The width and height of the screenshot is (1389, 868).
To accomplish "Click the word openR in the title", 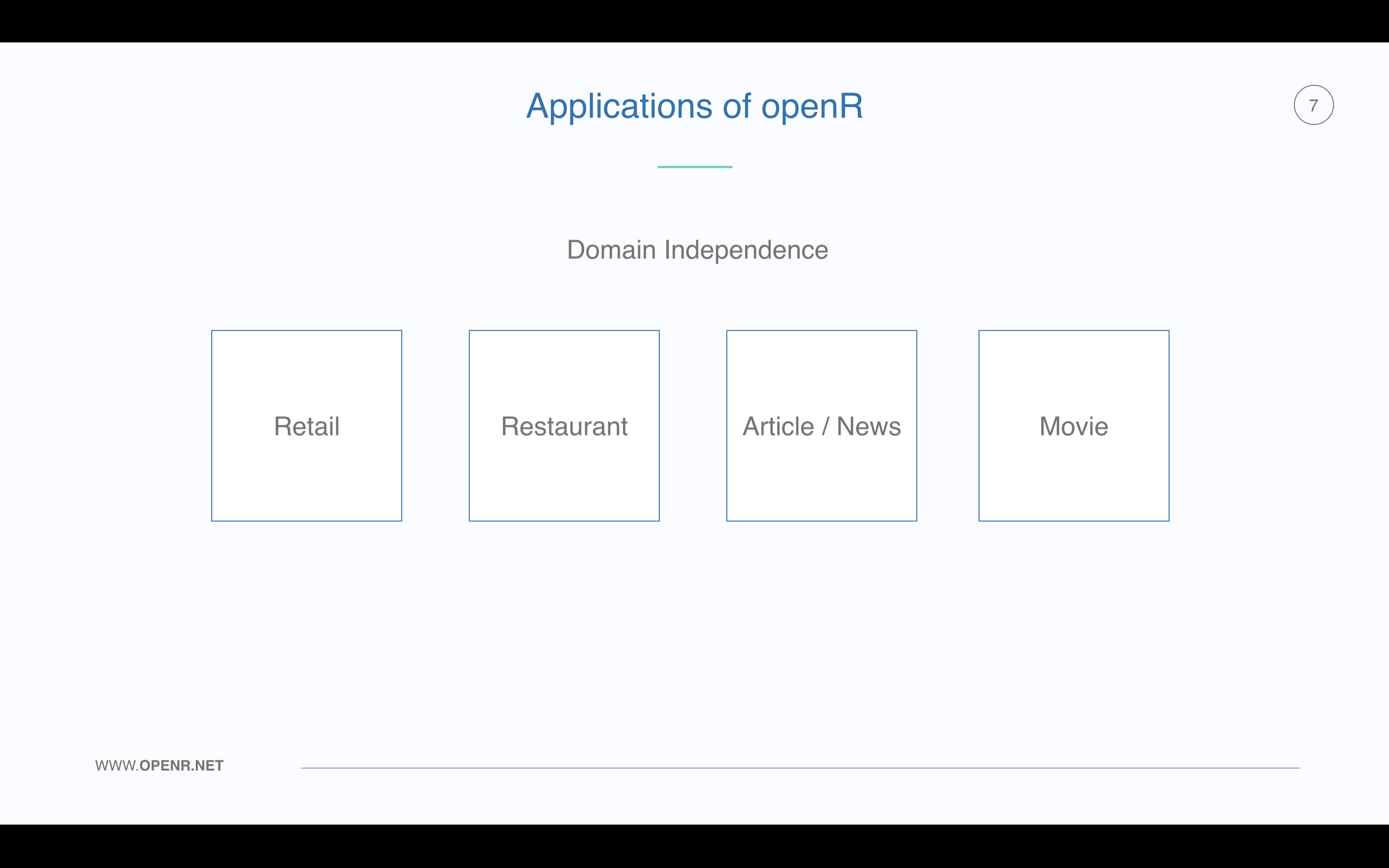I will pyautogui.click(x=812, y=107).
